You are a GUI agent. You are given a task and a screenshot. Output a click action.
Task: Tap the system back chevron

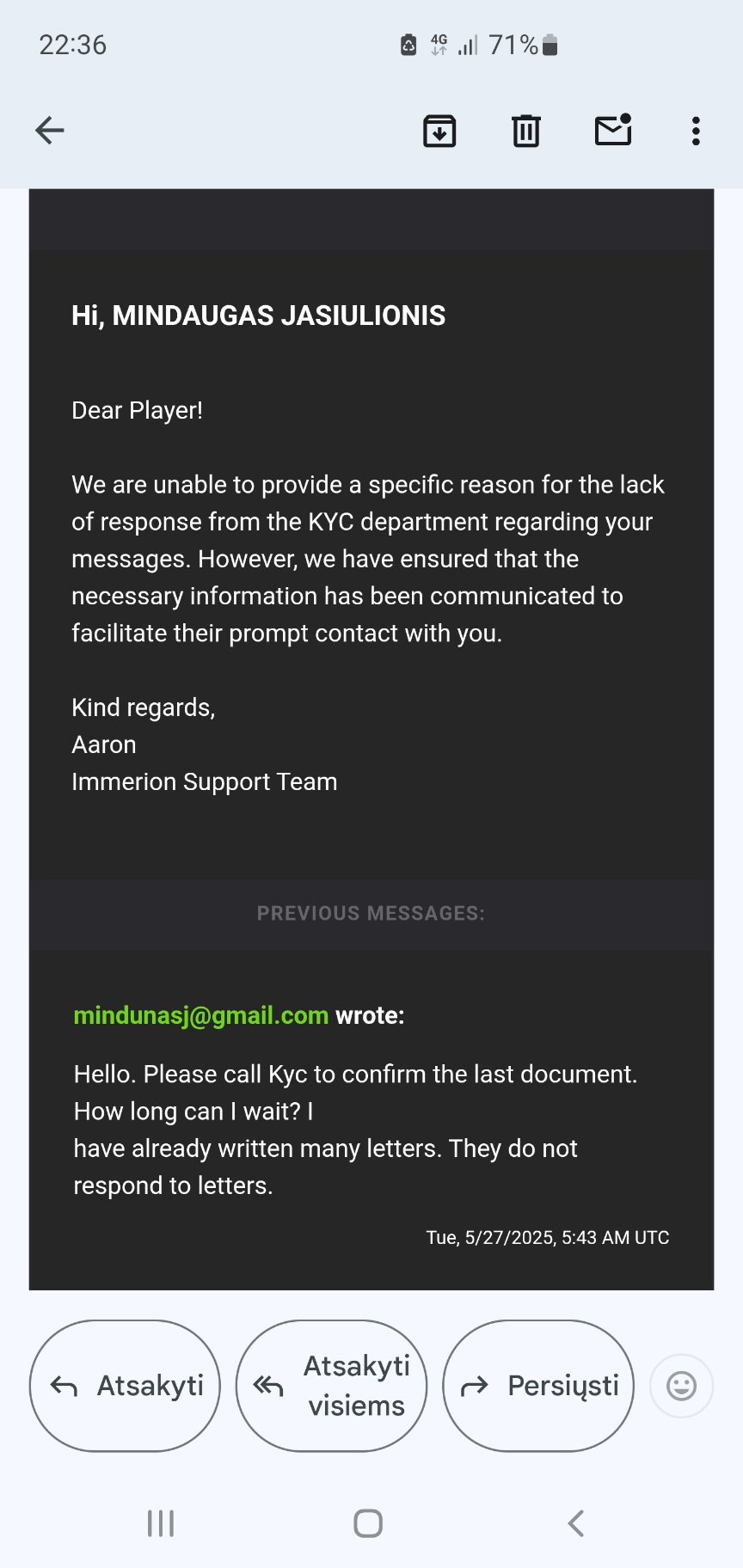pos(576,1523)
